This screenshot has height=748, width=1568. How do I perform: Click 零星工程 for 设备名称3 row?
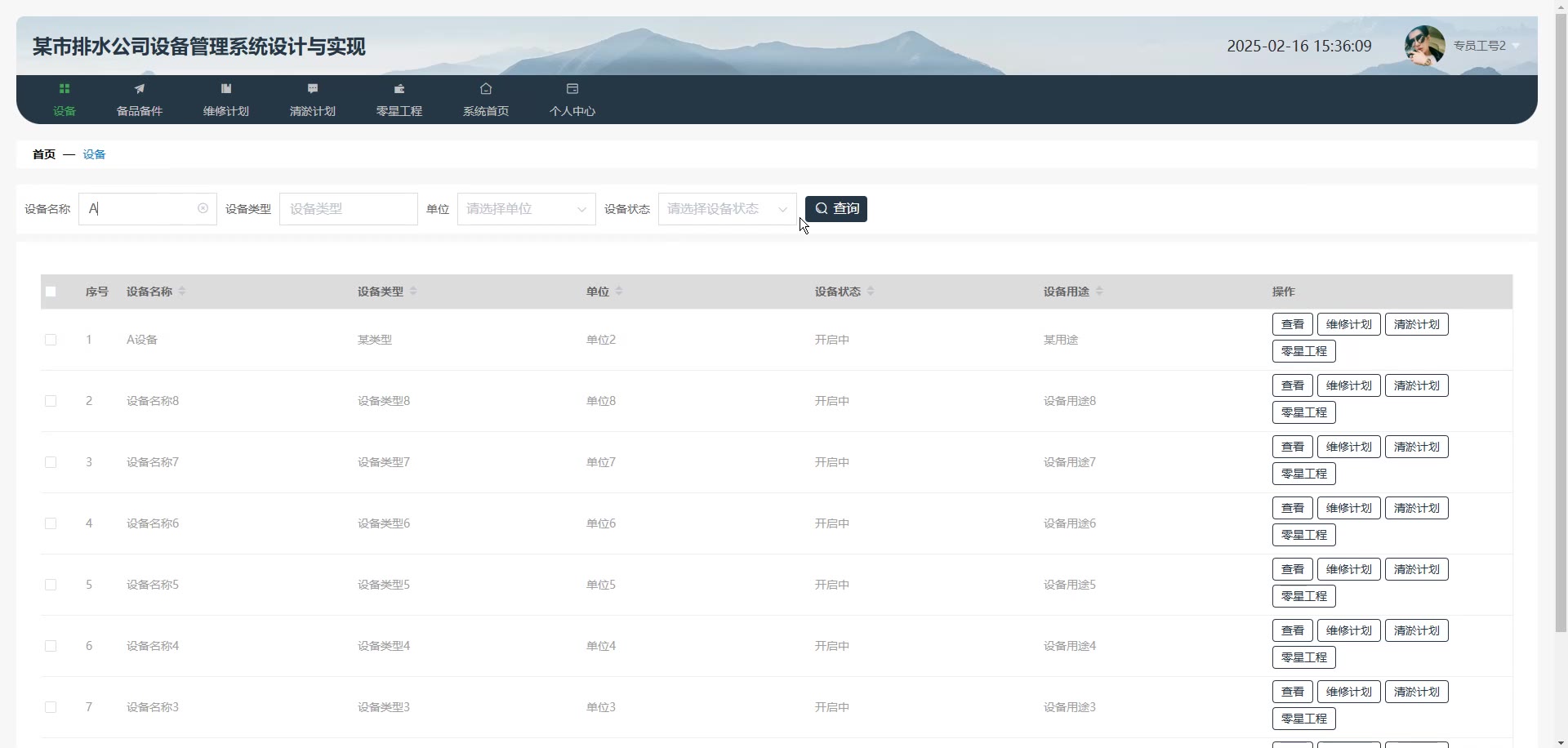(1304, 719)
